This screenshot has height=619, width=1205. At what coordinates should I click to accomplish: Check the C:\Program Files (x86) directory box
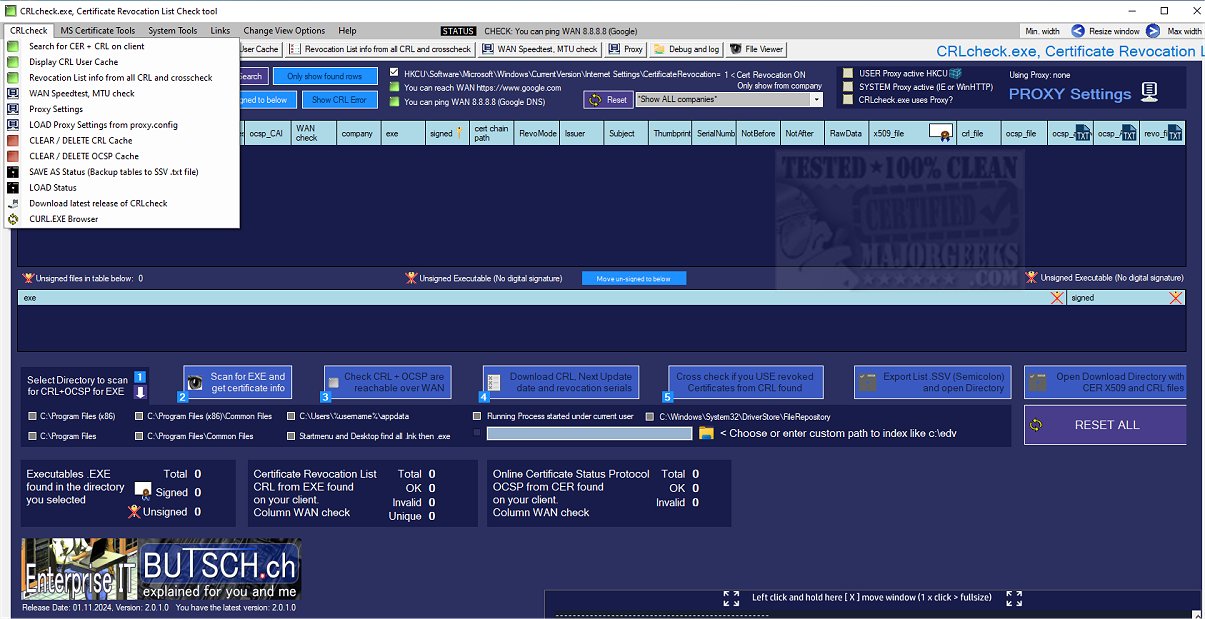pyautogui.click(x=32, y=416)
